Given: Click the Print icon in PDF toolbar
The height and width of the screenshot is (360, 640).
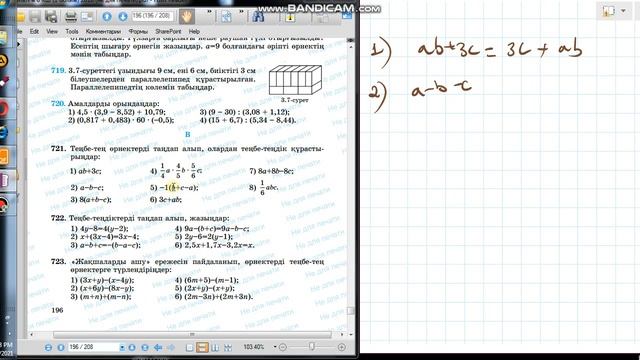Looking at the screenshot, I should pyautogui.click(x=51, y=17).
